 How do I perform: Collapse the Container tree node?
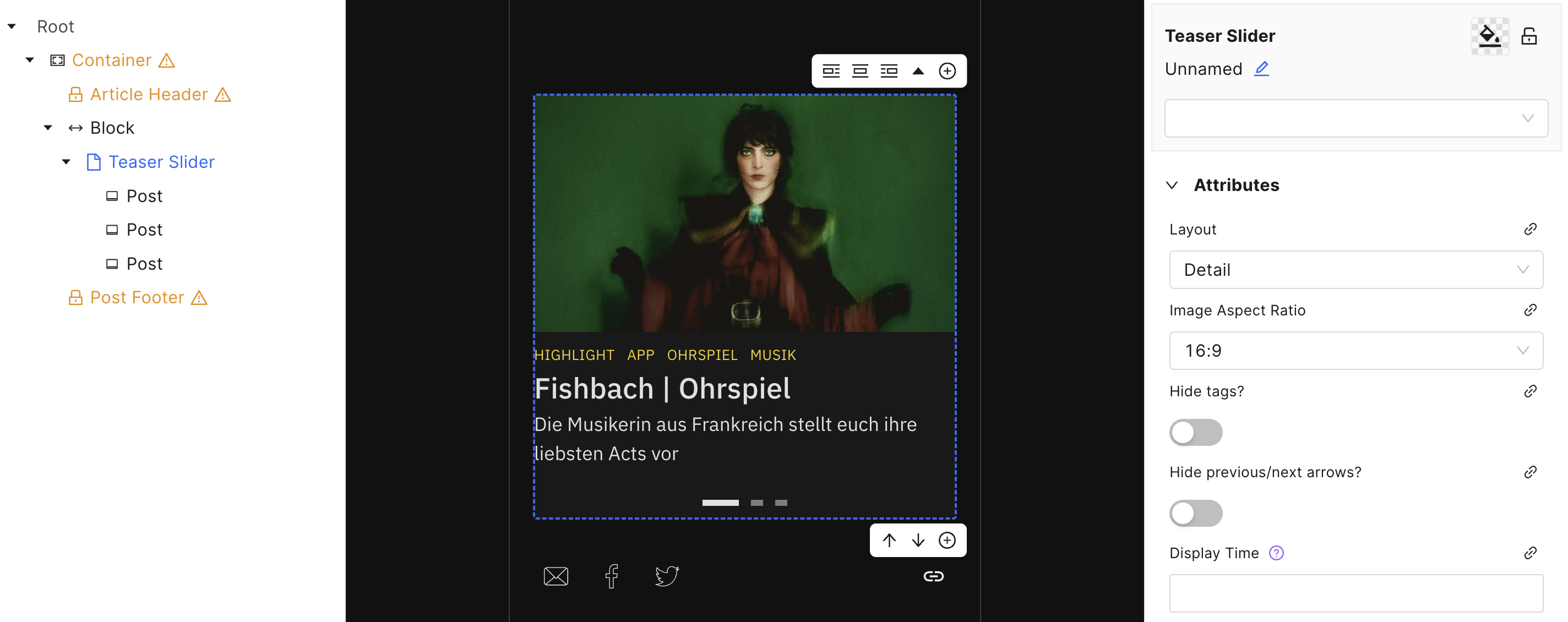[x=30, y=60]
